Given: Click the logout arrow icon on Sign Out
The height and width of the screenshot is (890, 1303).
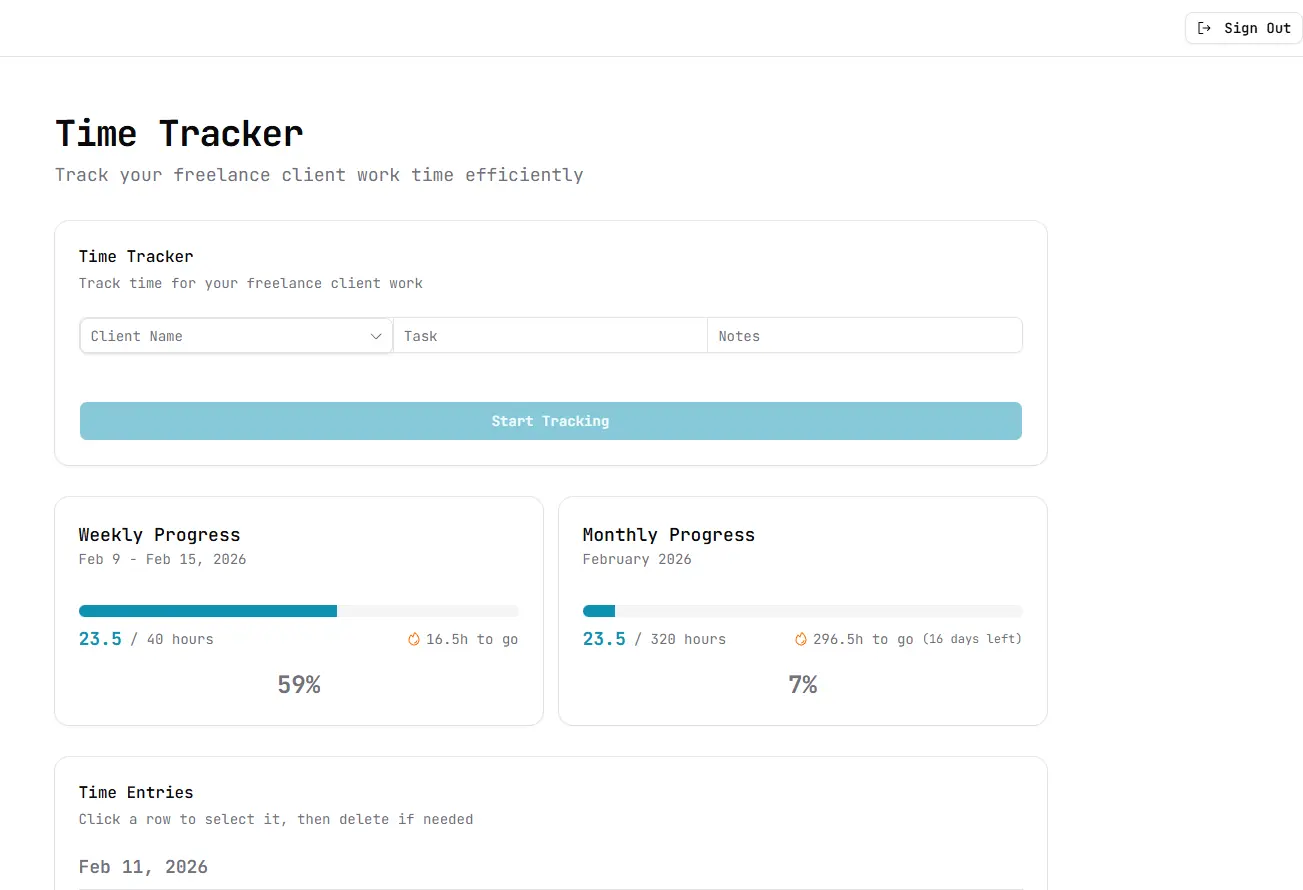Looking at the screenshot, I should [1205, 28].
